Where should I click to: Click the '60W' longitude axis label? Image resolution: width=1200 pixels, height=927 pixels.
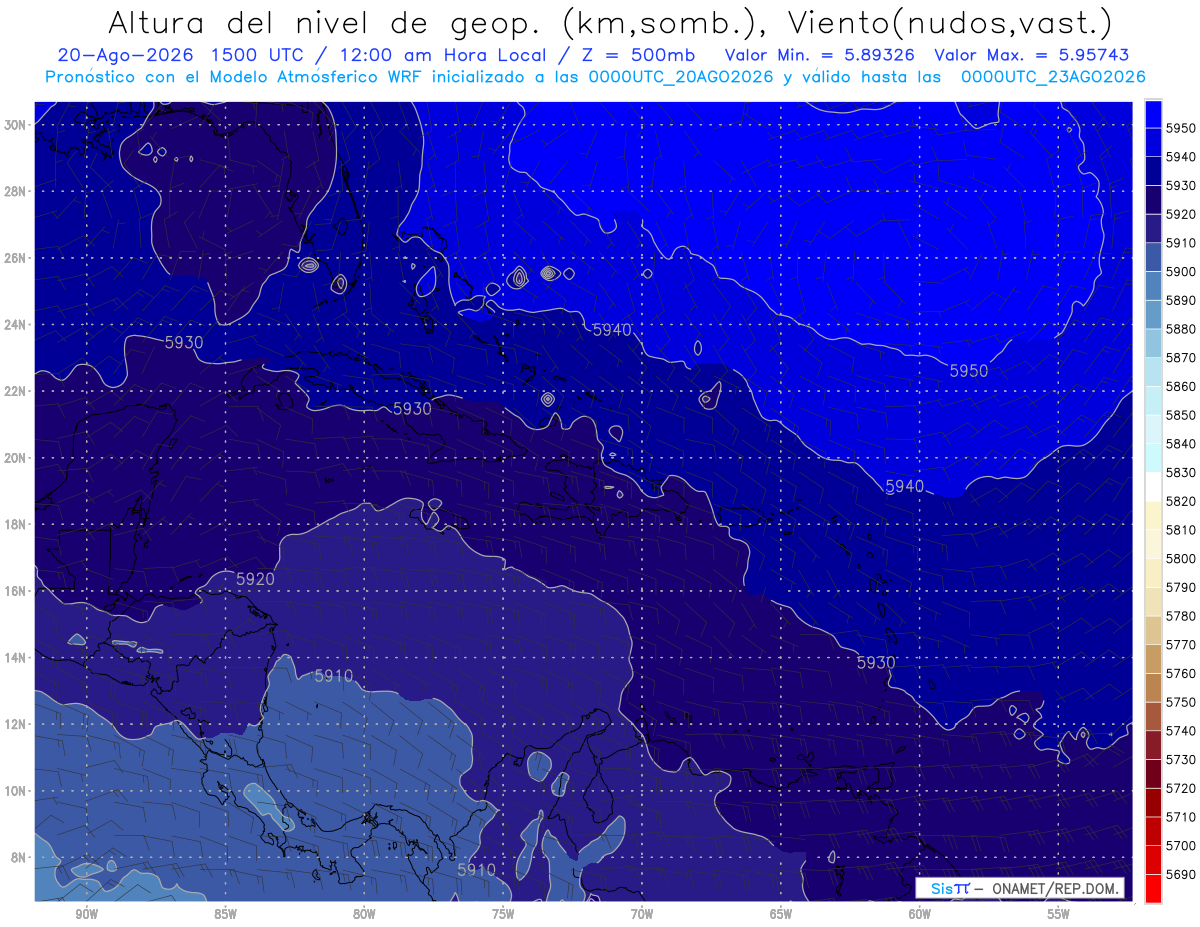click(920, 914)
